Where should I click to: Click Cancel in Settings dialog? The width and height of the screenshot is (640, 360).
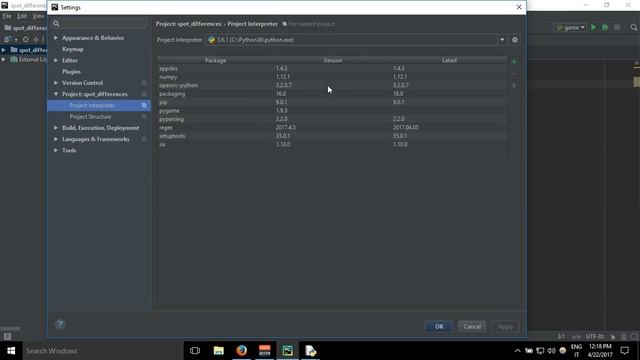click(x=472, y=327)
